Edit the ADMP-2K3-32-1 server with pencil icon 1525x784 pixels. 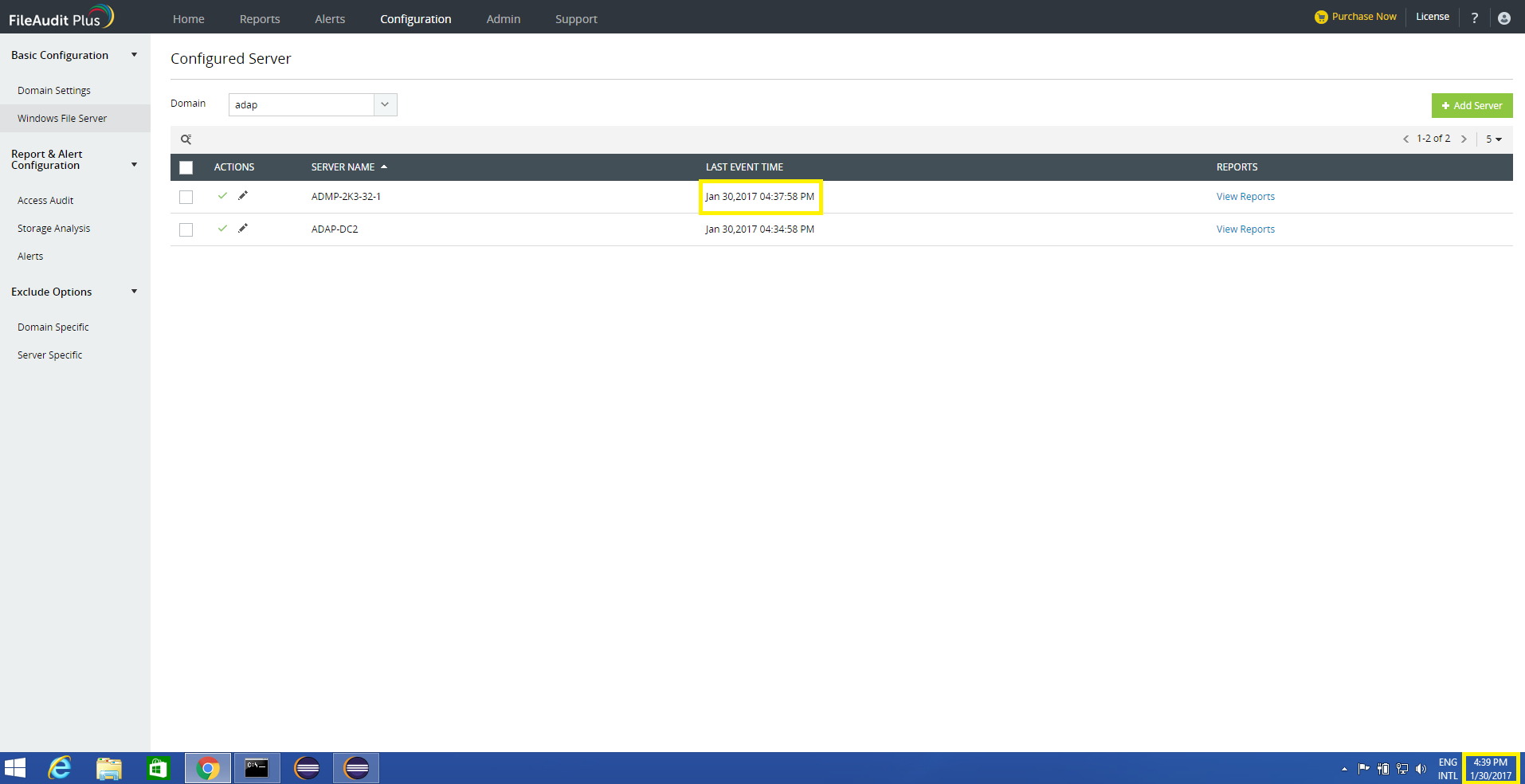pos(243,195)
